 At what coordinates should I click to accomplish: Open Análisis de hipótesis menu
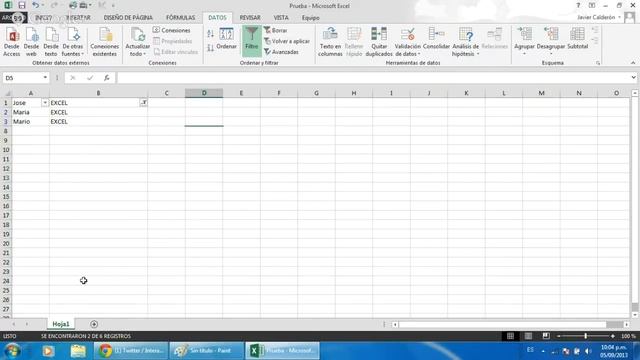(465, 42)
